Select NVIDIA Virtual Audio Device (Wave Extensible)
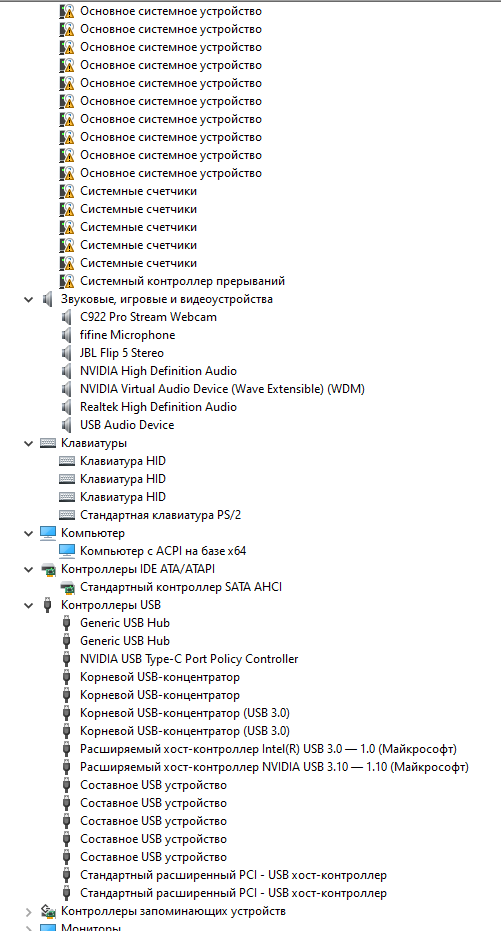The width and height of the screenshot is (501, 931). pos(222,389)
